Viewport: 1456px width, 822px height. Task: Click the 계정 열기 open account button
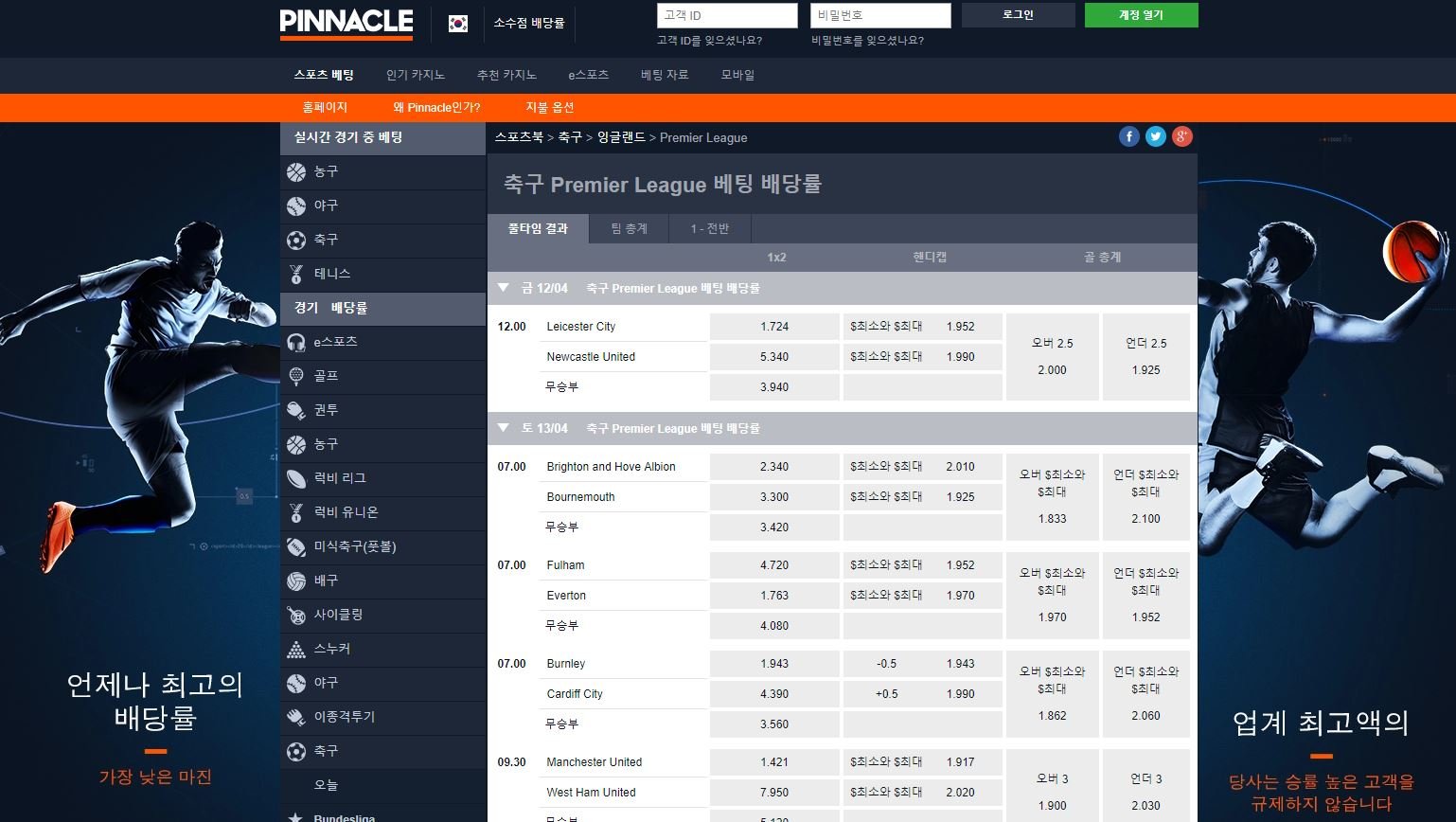click(x=1142, y=15)
